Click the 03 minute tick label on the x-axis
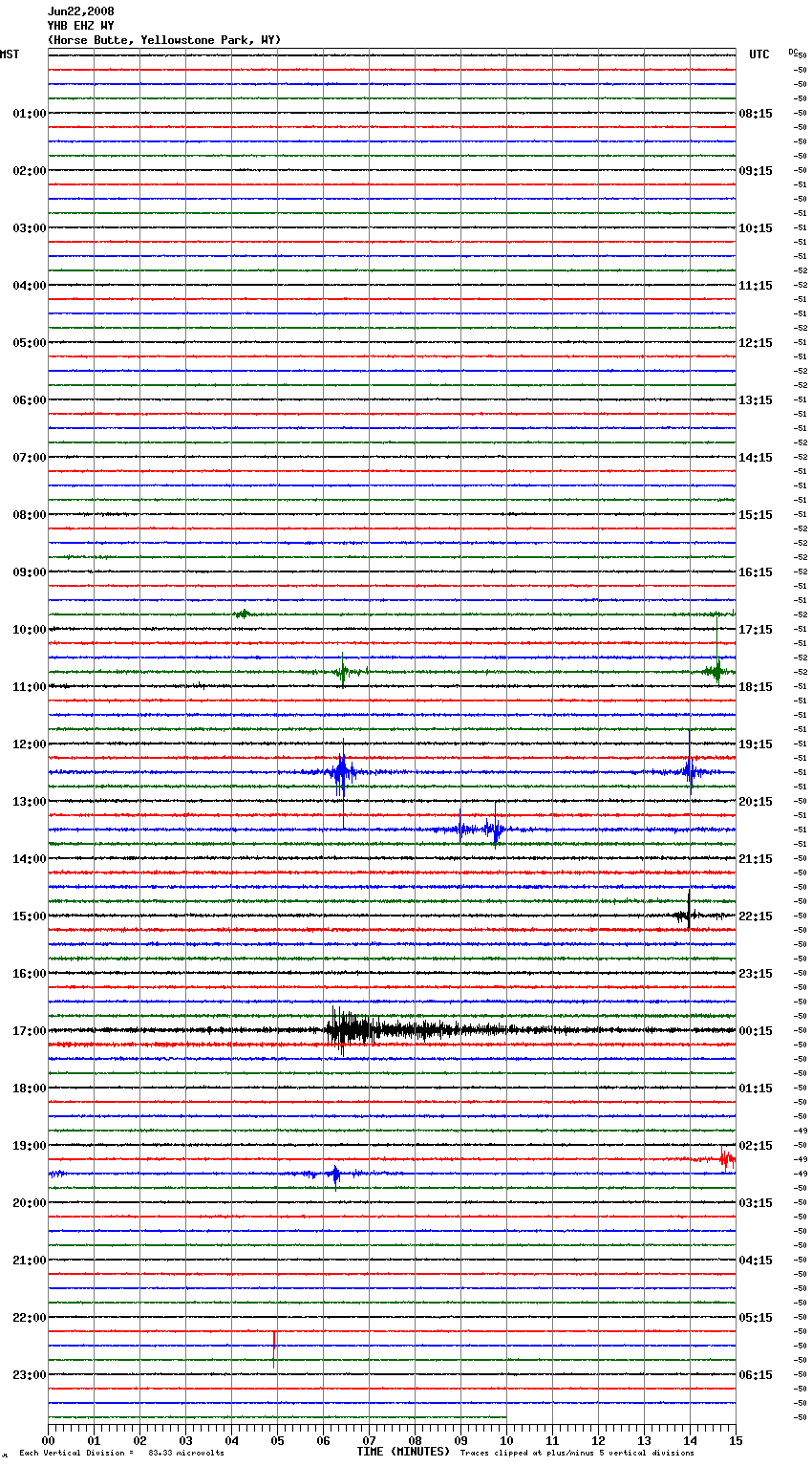 pos(186,1440)
